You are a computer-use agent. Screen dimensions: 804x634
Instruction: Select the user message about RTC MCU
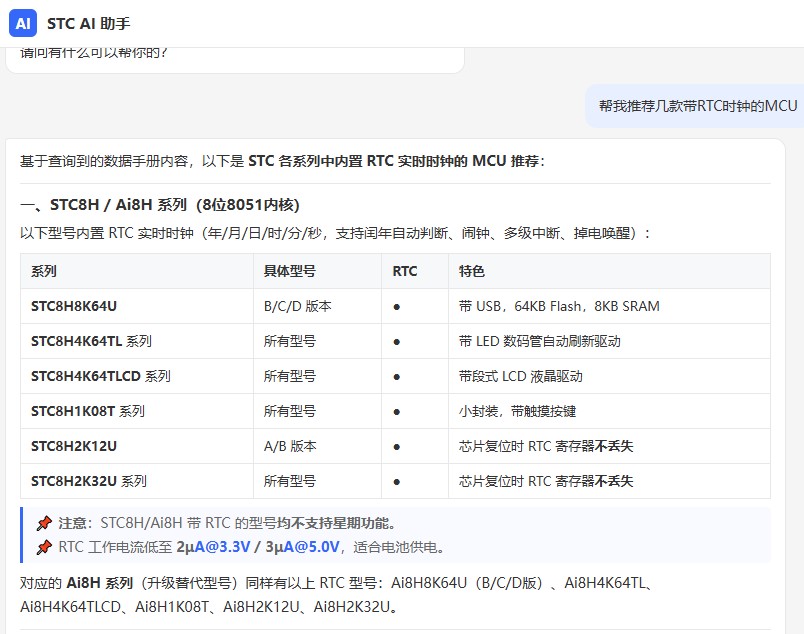point(697,106)
